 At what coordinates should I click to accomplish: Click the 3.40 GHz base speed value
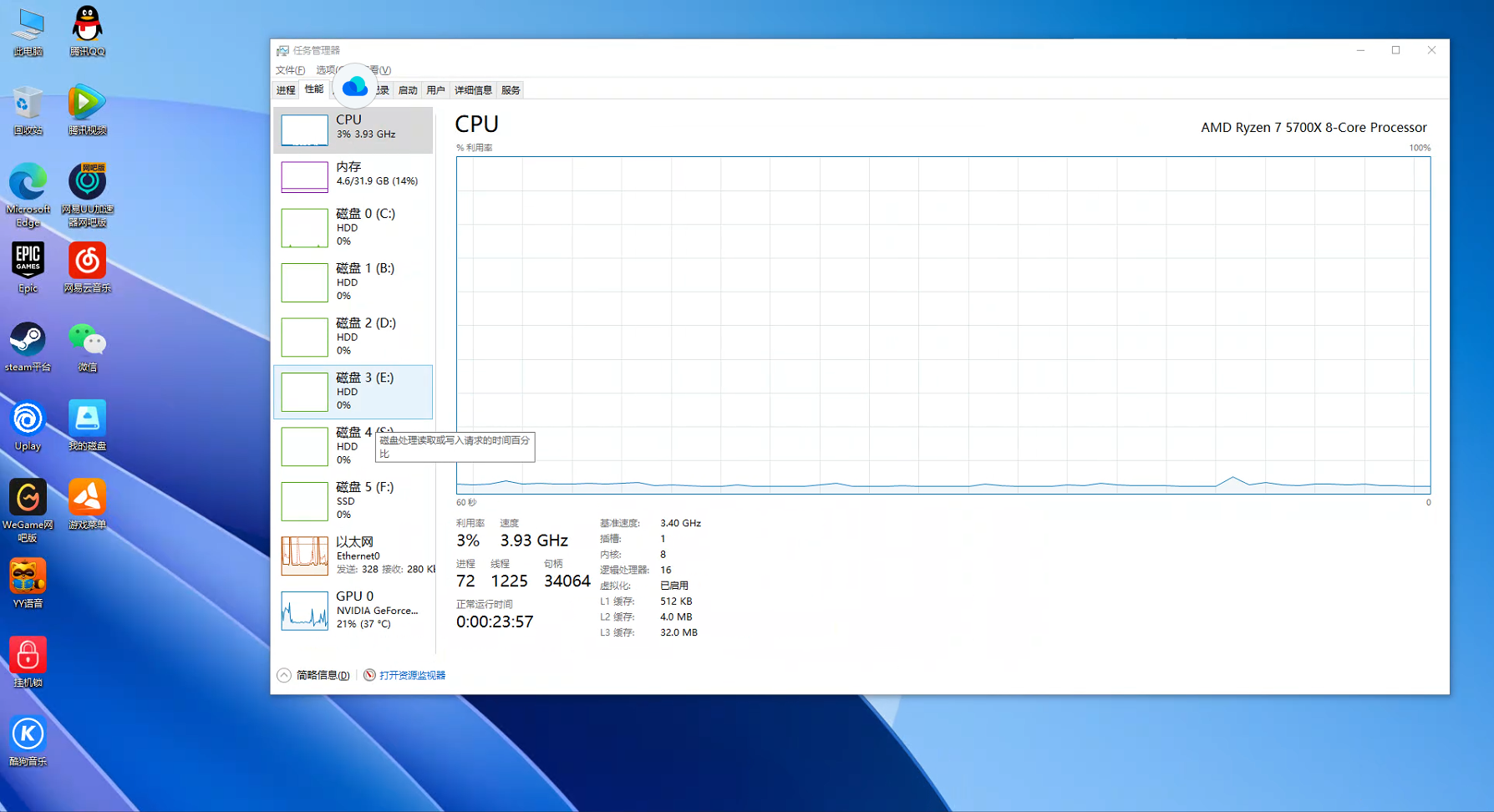click(680, 523)
